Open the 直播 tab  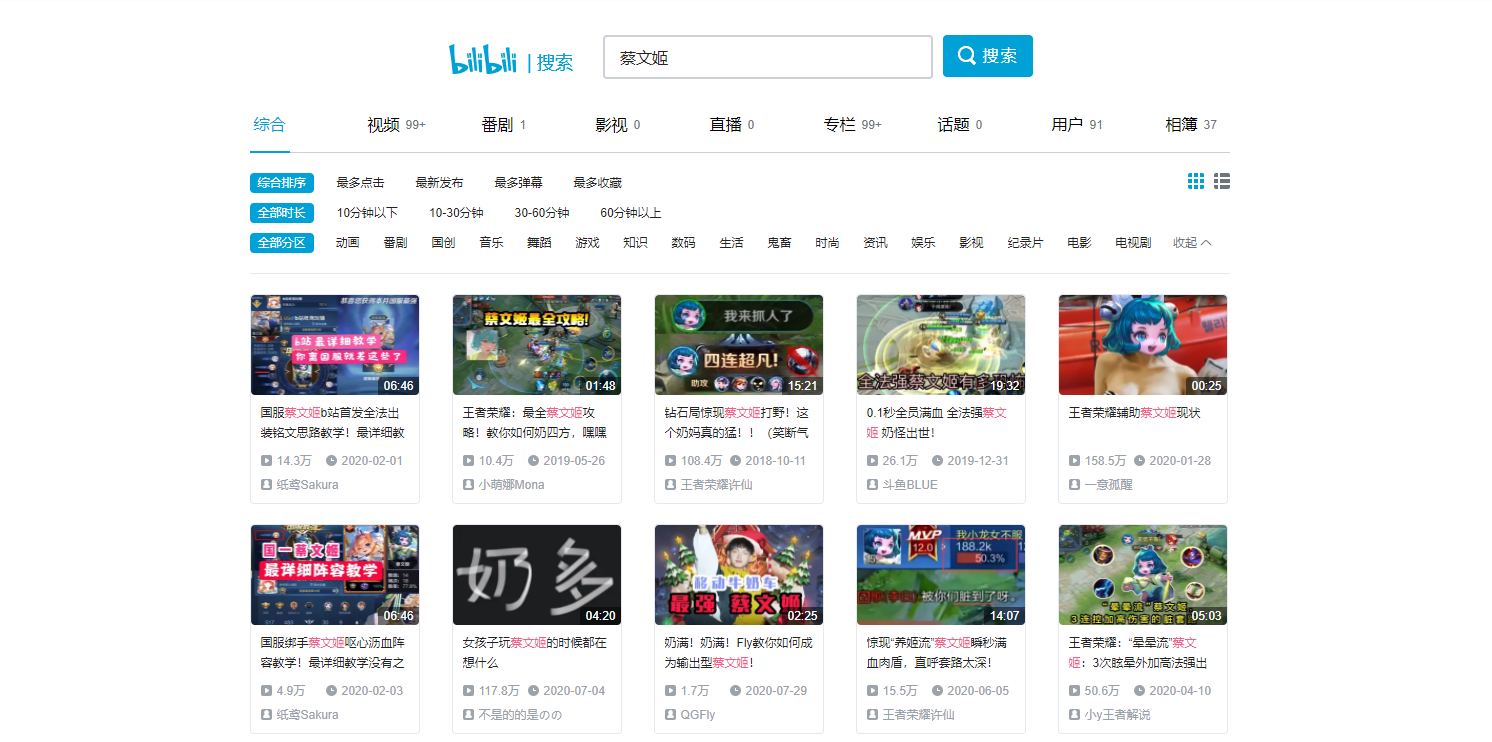coord(732,125)
